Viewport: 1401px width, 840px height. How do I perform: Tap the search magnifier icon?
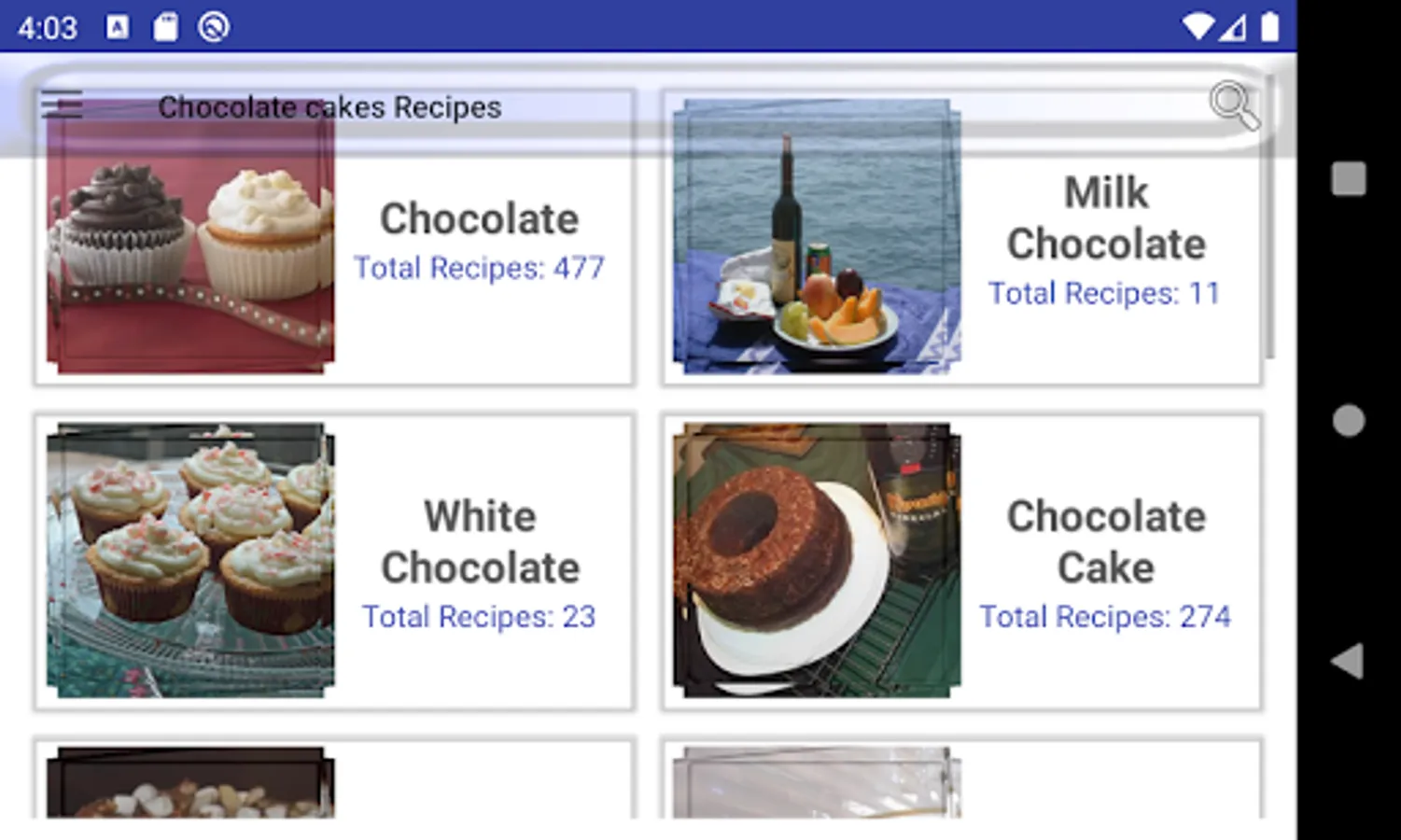click(1234, 105)
